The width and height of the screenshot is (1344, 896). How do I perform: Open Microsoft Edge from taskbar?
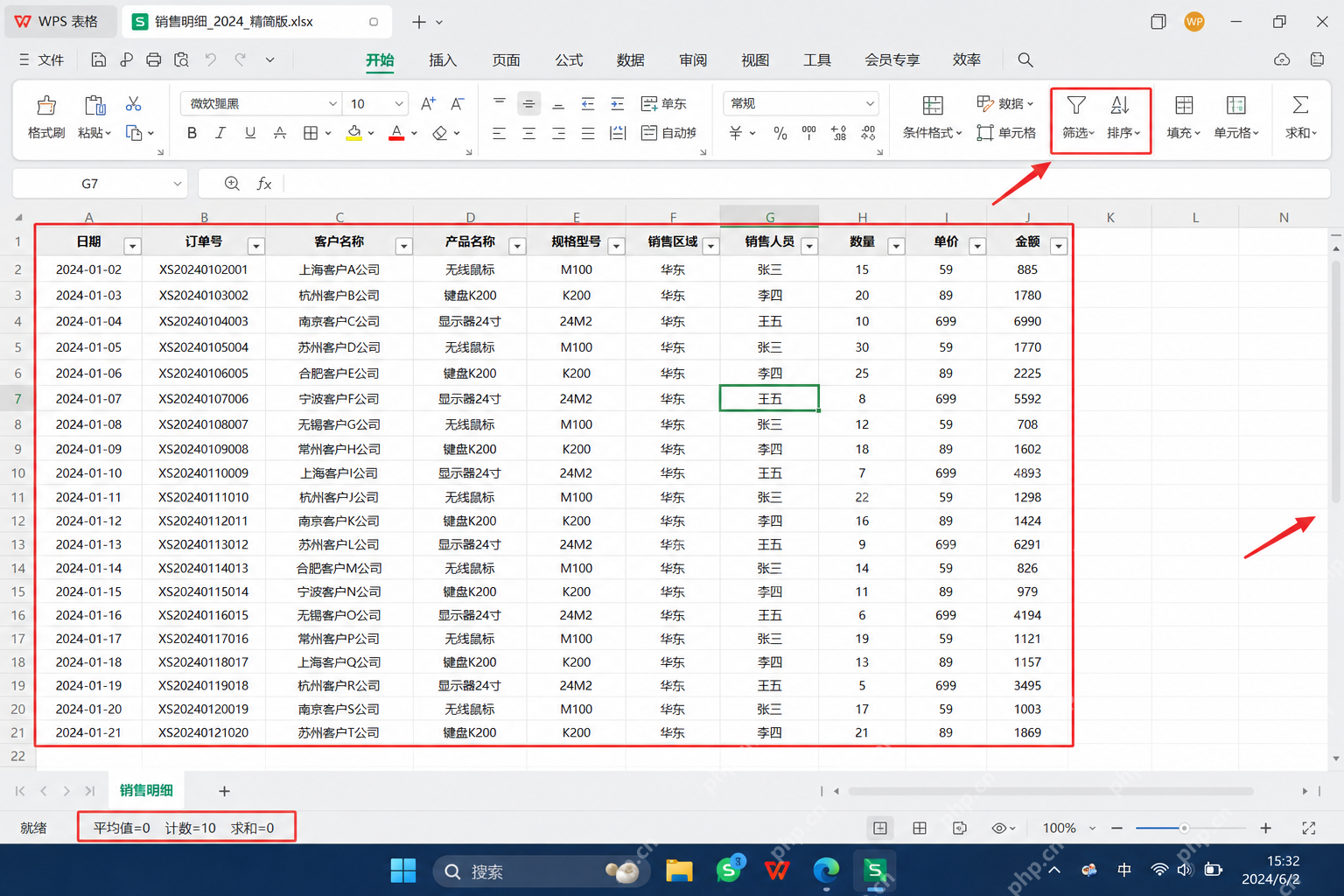(x=825, y=871)
